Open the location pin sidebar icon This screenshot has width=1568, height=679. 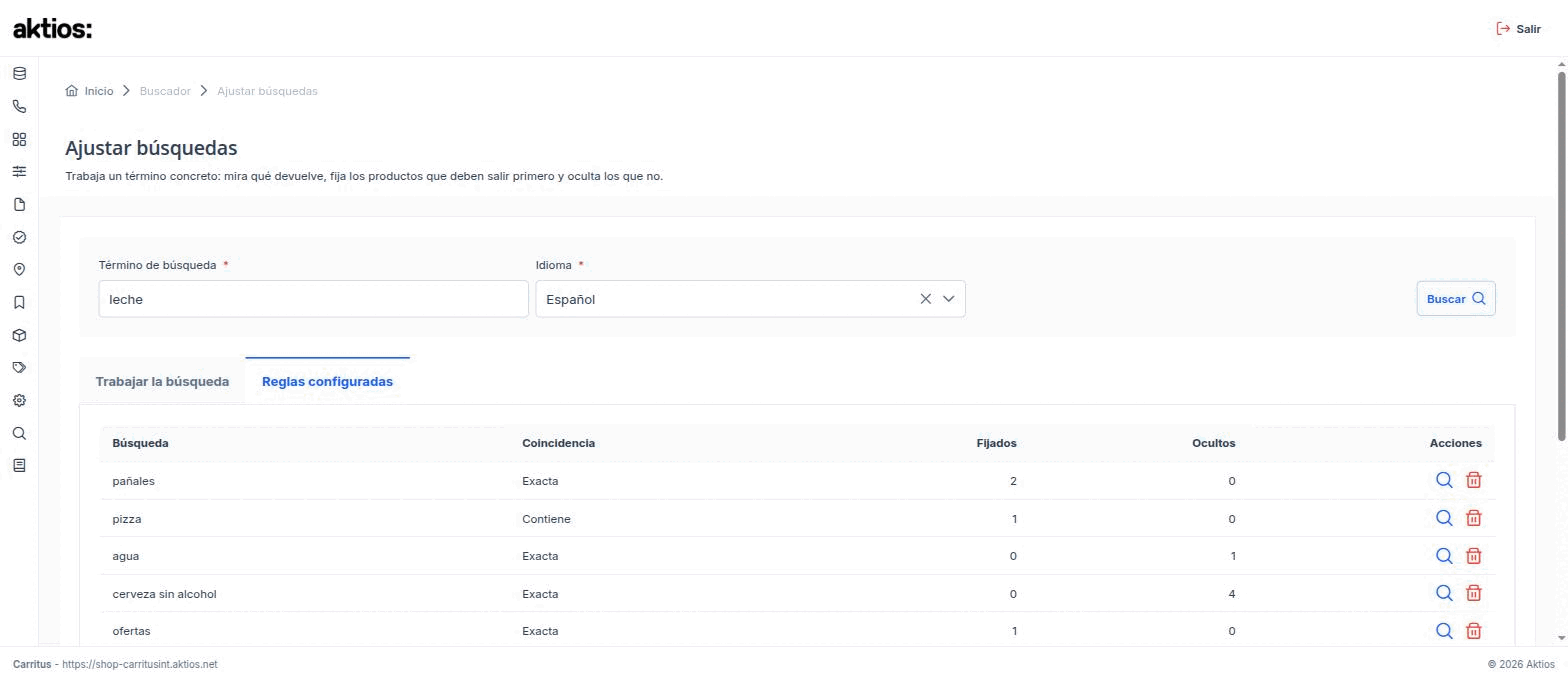coord(19,270)
